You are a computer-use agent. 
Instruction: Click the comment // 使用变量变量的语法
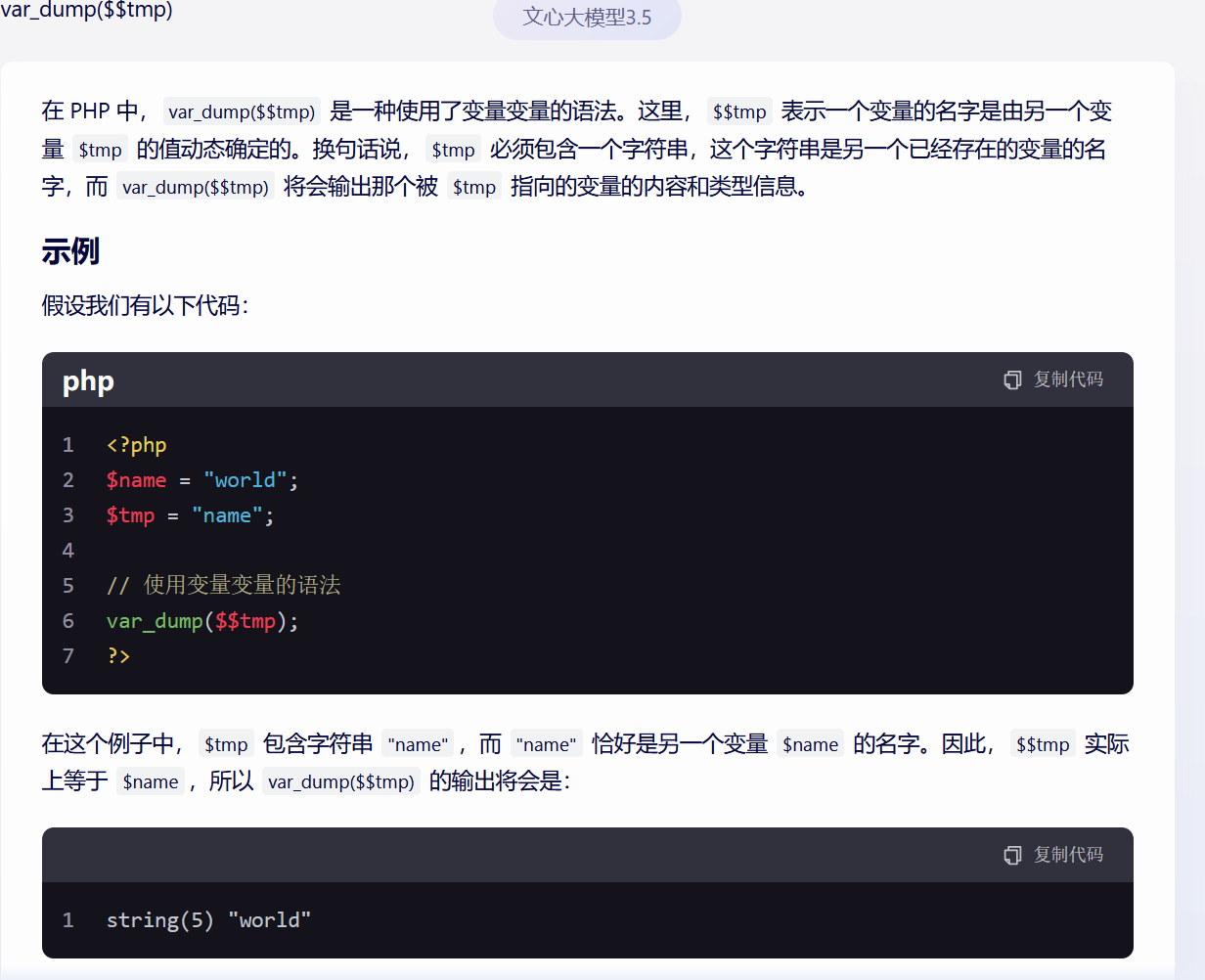224,586
